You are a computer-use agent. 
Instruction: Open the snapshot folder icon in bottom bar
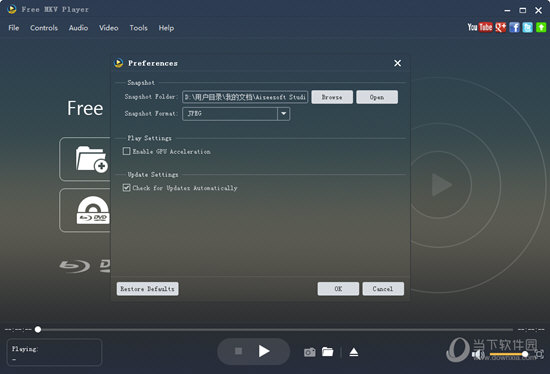(x=328, y=352)
